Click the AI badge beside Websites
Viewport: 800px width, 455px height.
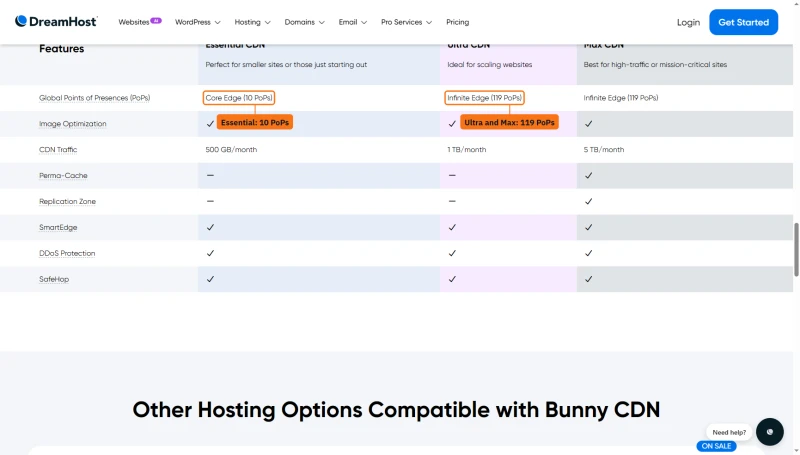156,20
